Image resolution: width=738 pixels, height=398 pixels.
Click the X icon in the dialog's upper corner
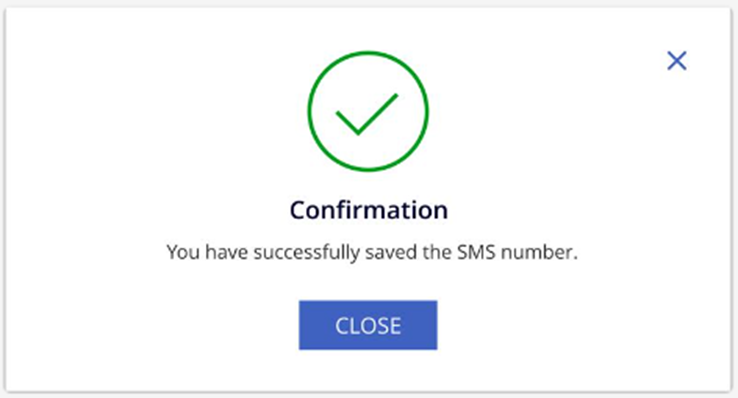click(677, 61)
